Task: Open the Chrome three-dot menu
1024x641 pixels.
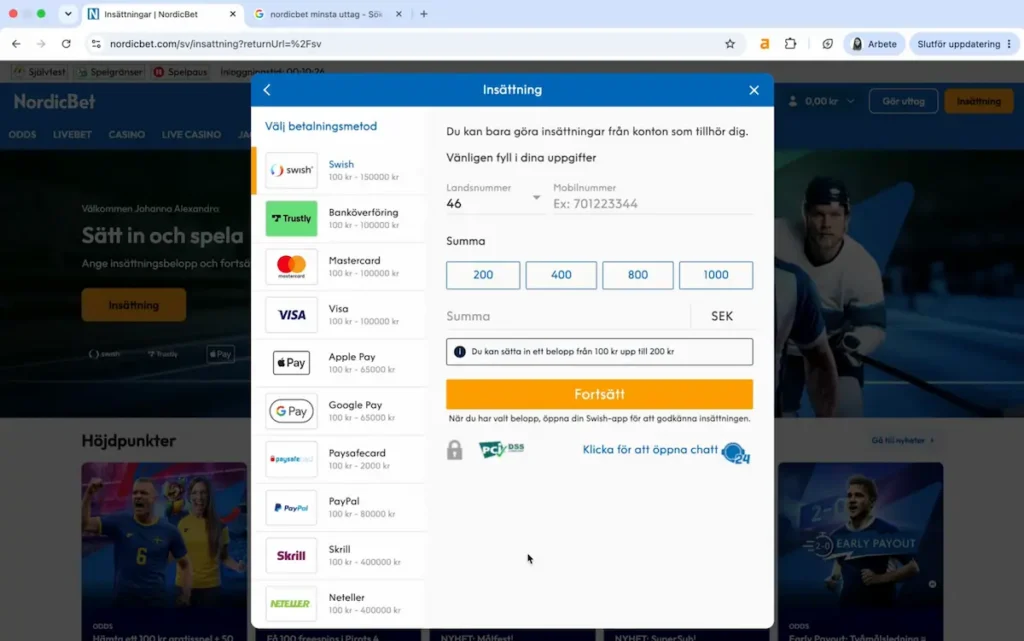Action: (x=1009, y=44)
